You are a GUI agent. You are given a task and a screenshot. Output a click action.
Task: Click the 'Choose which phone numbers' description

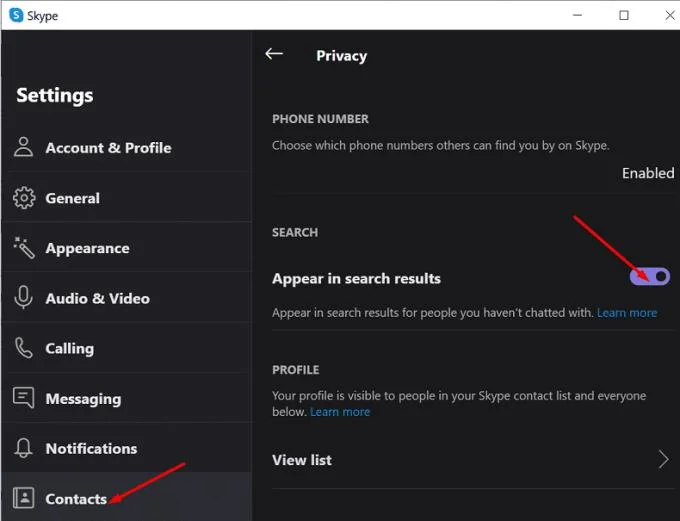click(441, 145)
